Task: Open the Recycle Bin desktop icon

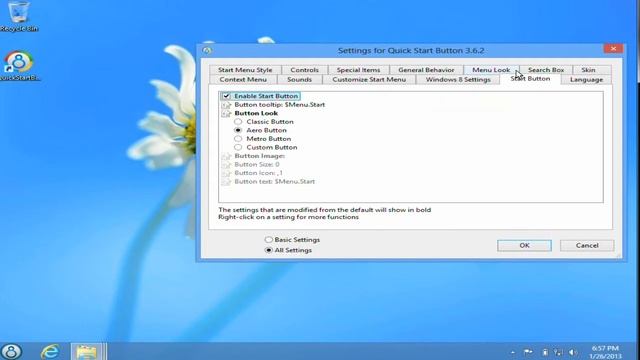Action: point(18,16)
